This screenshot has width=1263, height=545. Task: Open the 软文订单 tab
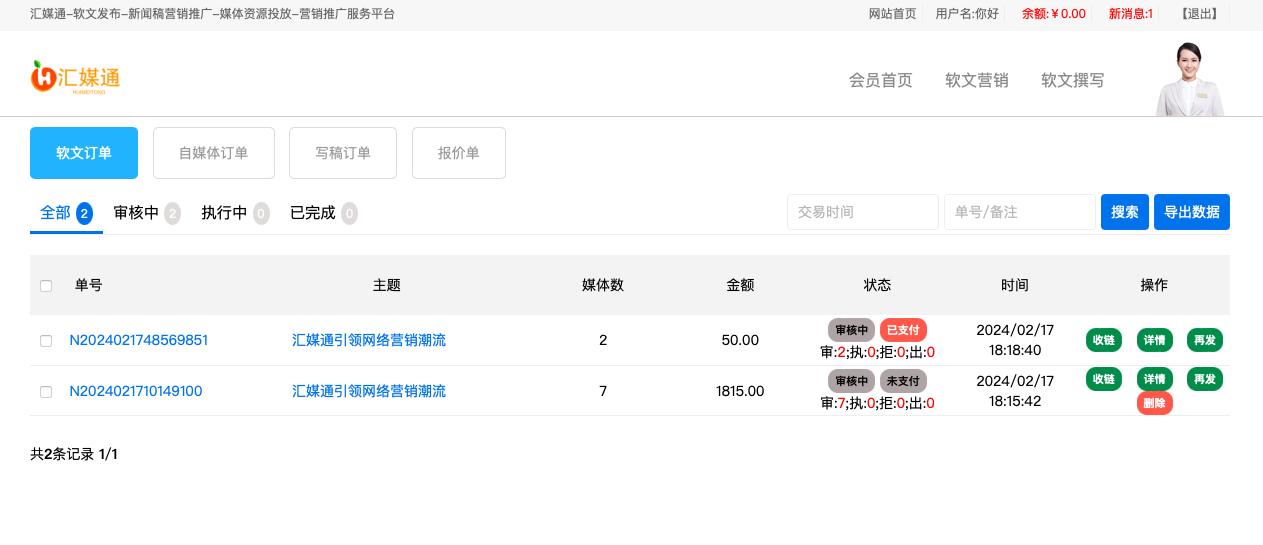point(84,153)
